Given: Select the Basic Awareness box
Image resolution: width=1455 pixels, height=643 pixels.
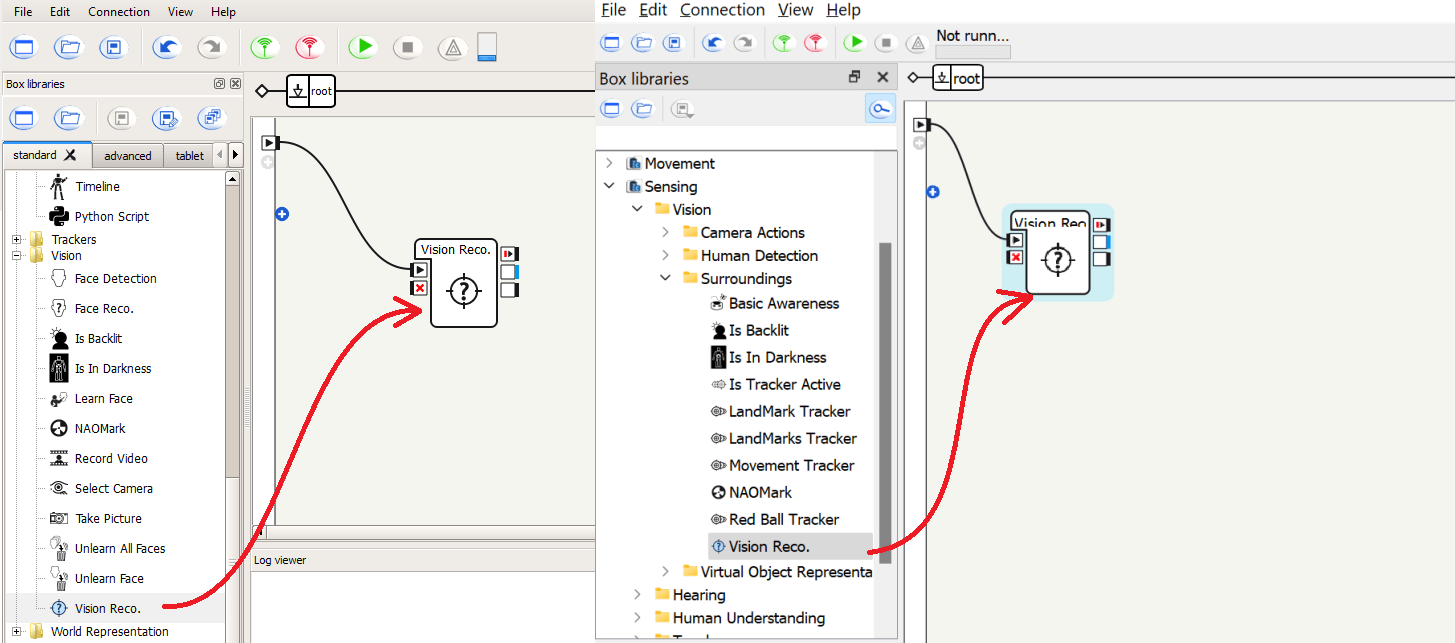Looking at the screenshot, I should pos(783,304).
